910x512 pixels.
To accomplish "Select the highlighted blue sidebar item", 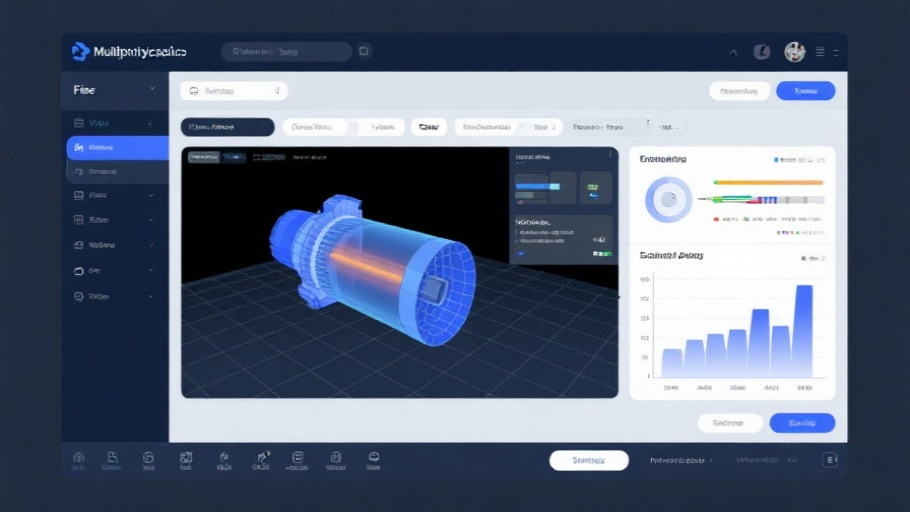I will (x=117, y=148).
